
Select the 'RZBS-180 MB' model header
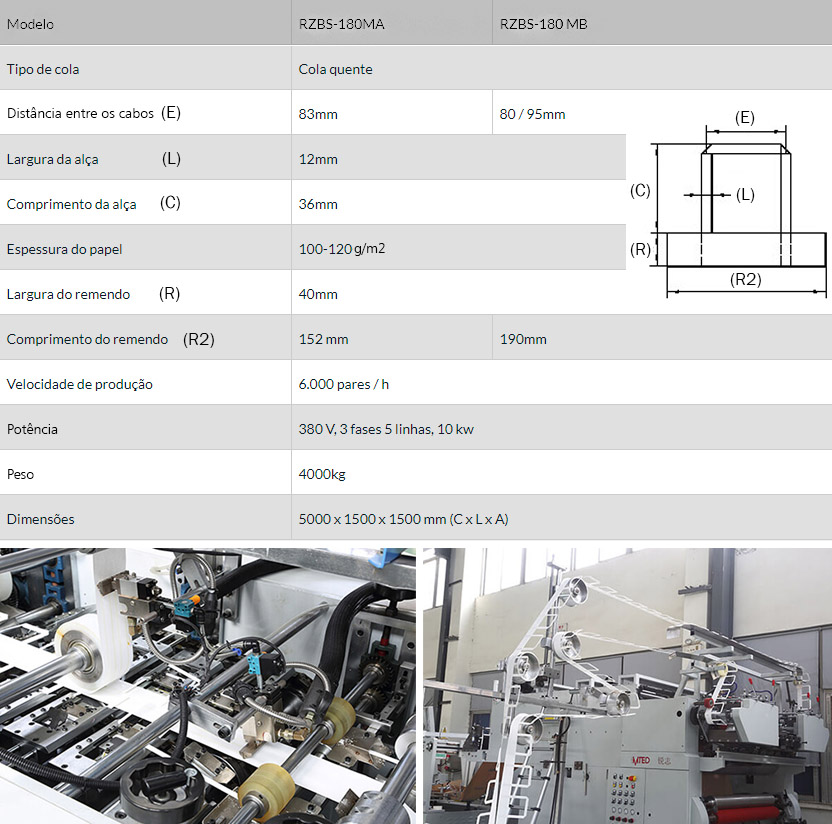(x=543, y=24)
